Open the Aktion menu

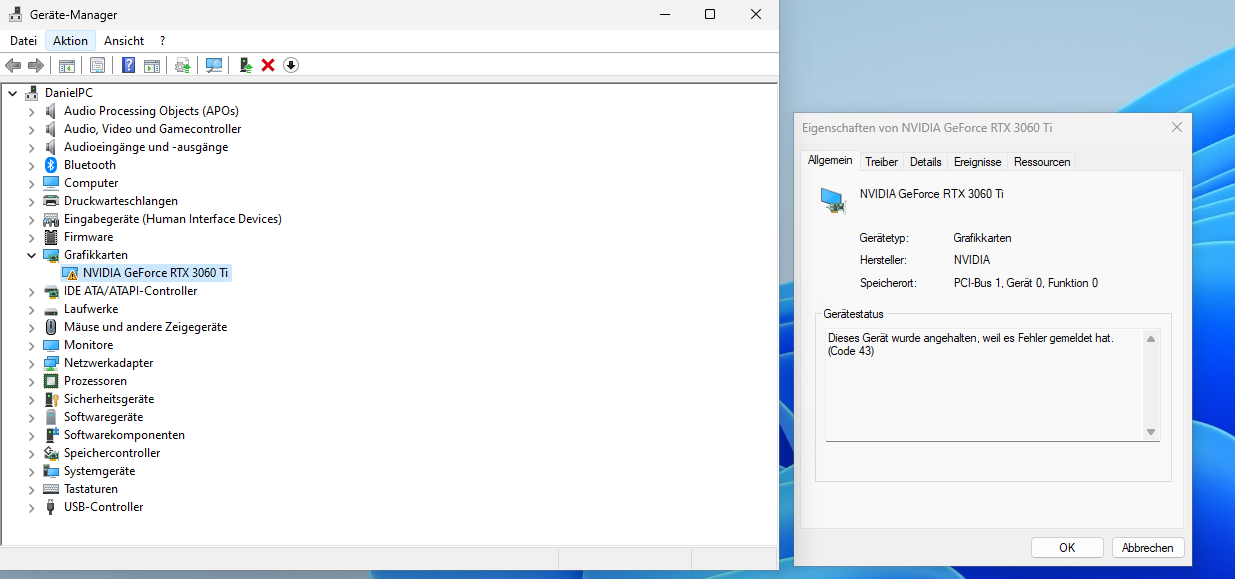click(x=70, y=41)
